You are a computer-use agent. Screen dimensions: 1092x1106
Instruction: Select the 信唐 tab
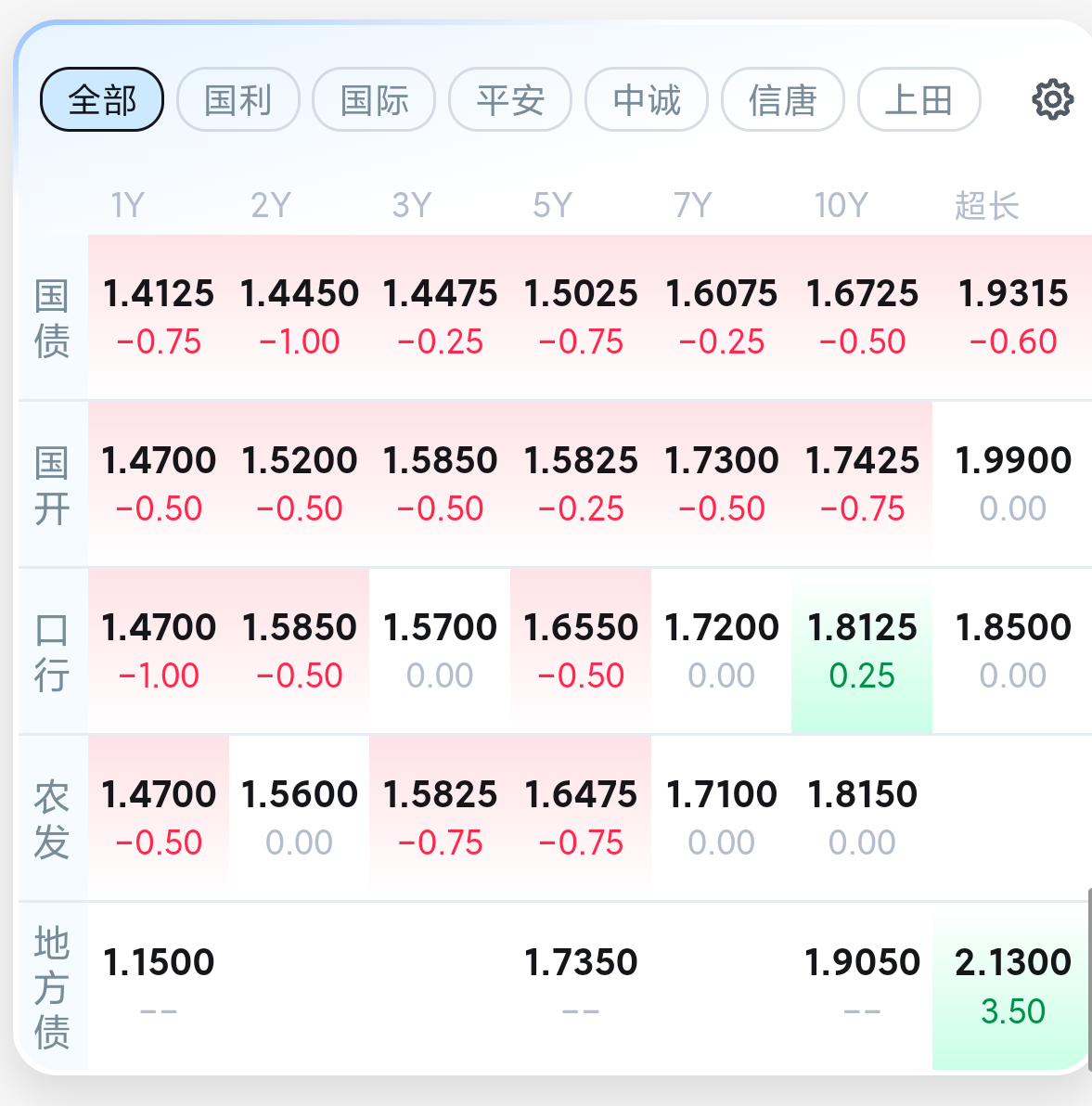click(x=783, y=99)
